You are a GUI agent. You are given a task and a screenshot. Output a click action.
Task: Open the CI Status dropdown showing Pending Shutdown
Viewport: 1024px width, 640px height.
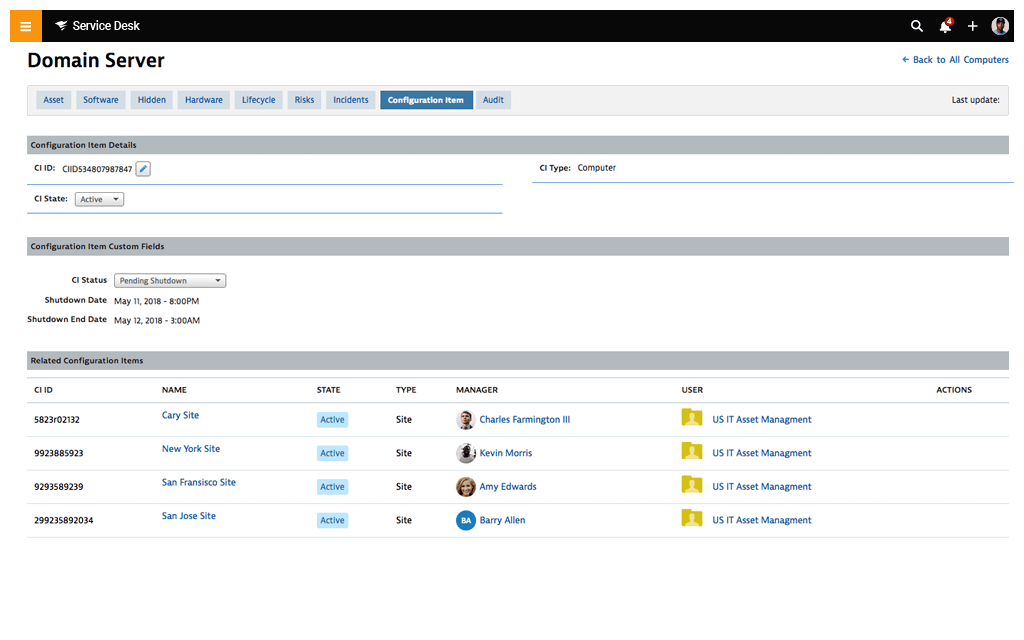[x=169, y=280]
